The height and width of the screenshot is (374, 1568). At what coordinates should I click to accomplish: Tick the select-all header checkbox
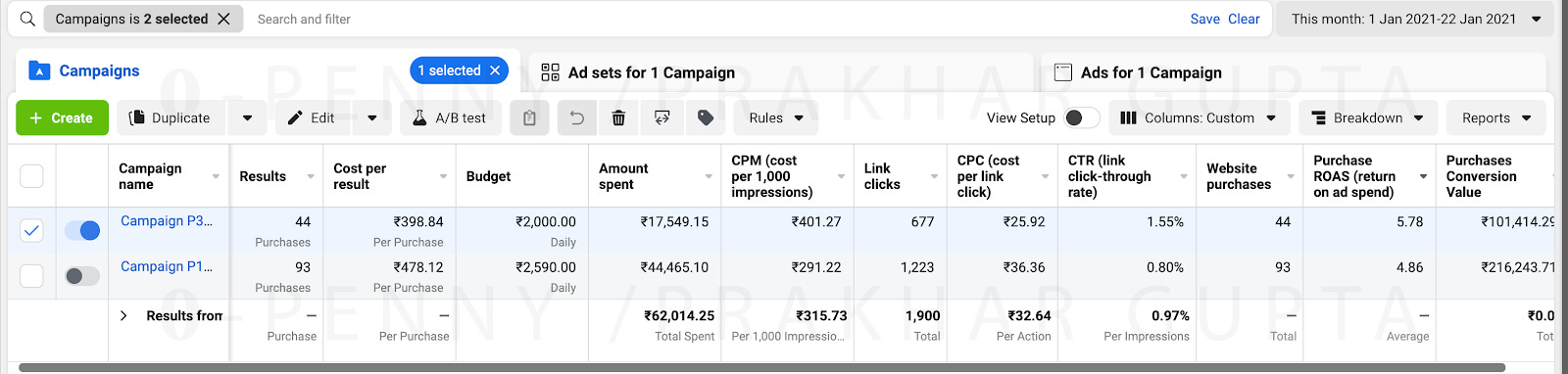(31, 176)
